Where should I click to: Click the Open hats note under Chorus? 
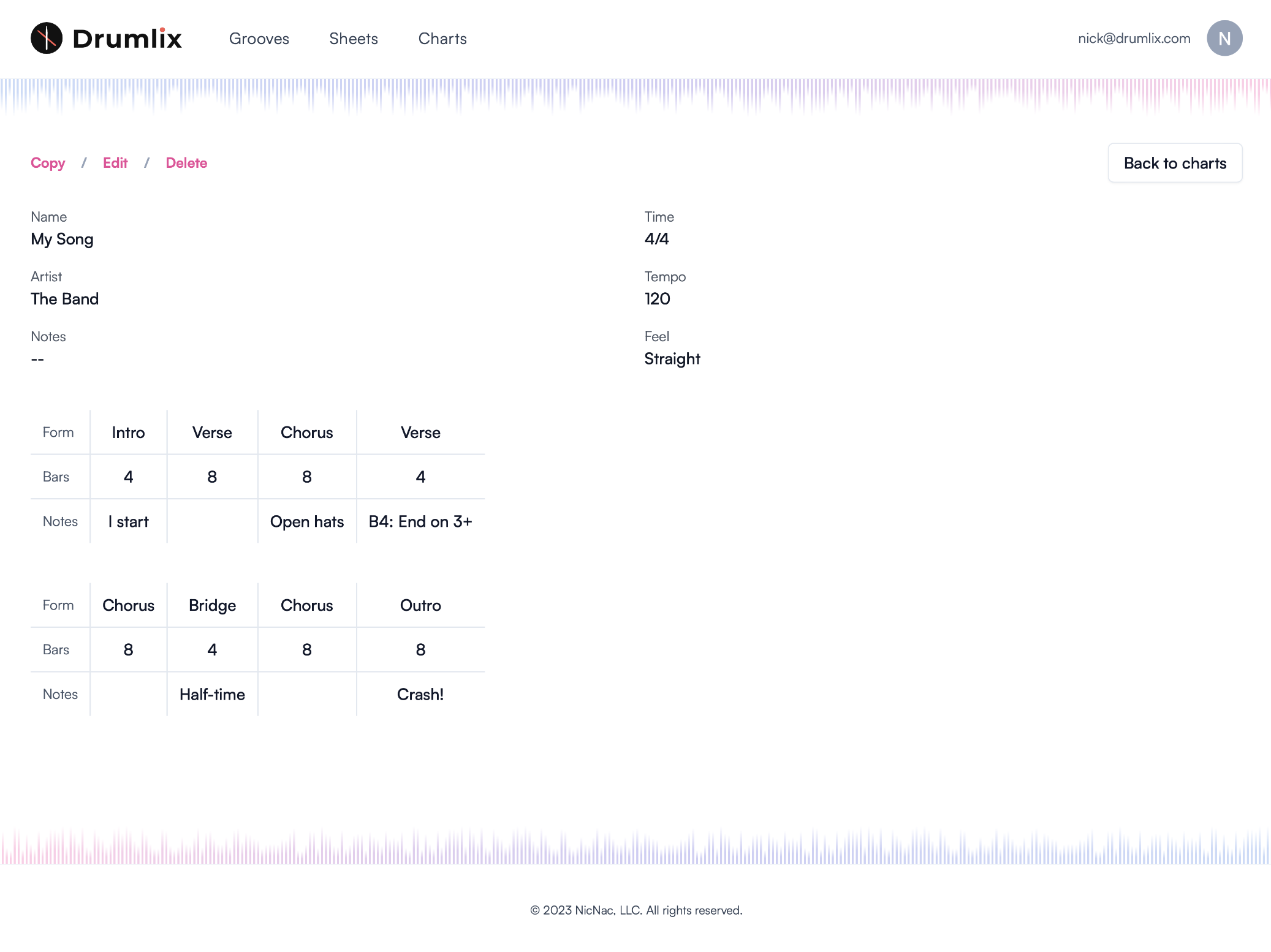point(306,521)
